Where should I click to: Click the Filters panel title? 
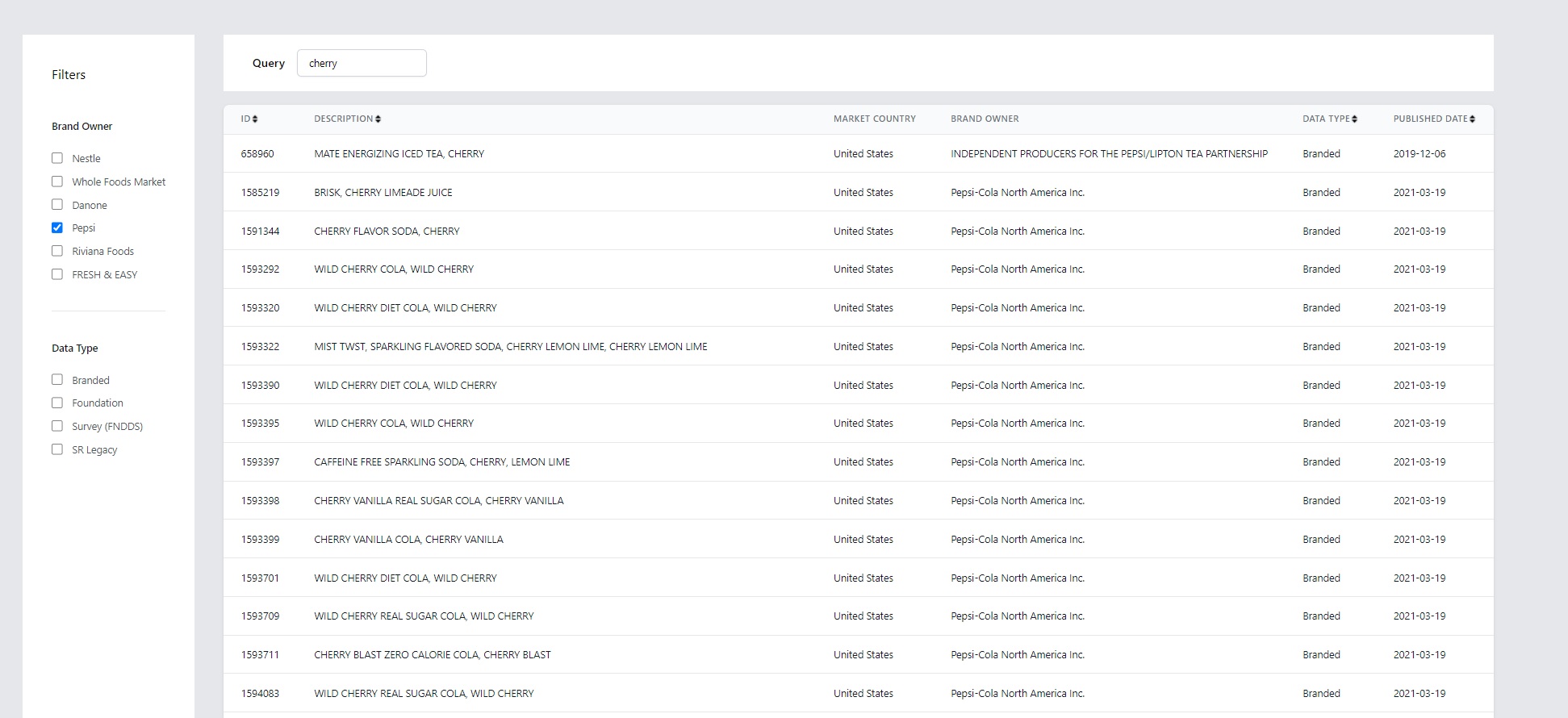coord(69,74)
